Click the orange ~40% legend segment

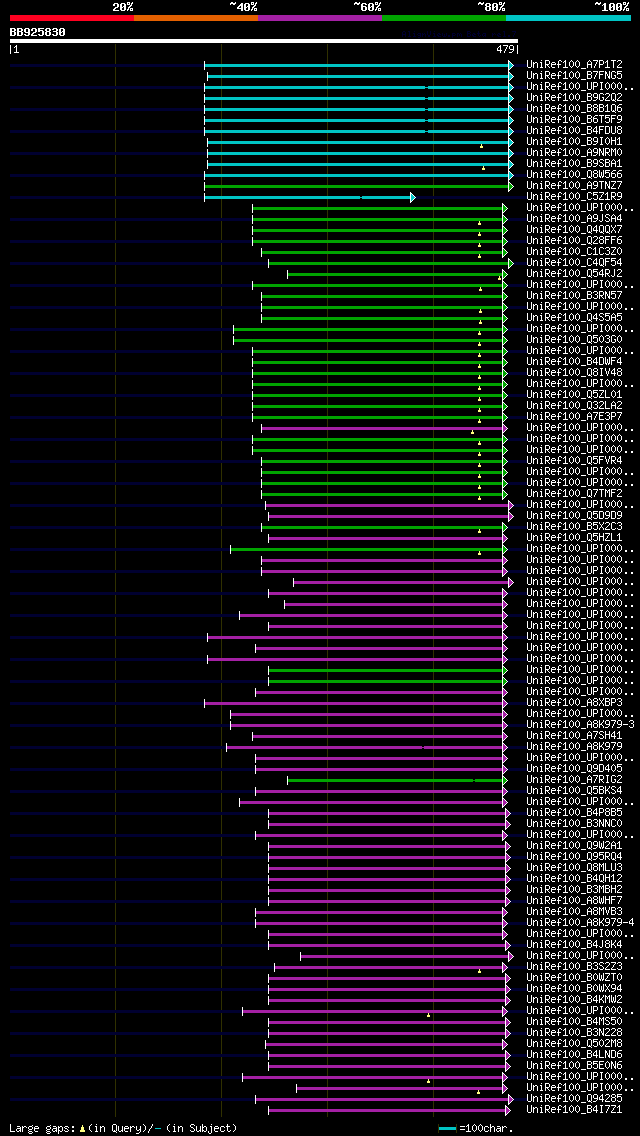(196, 17)
